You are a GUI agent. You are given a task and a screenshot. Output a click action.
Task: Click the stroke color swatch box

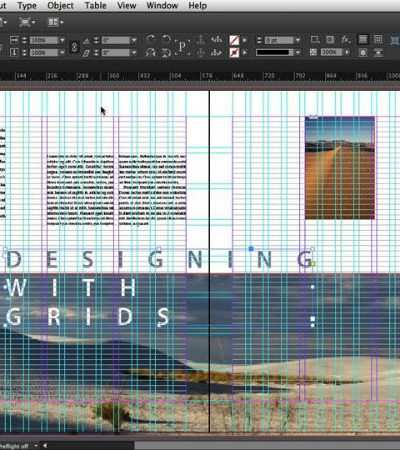[234, 52]
